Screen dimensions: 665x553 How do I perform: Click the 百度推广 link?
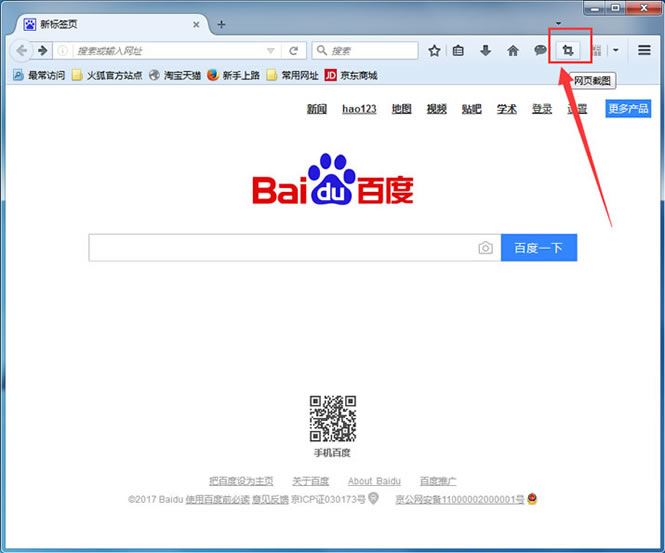438,481
